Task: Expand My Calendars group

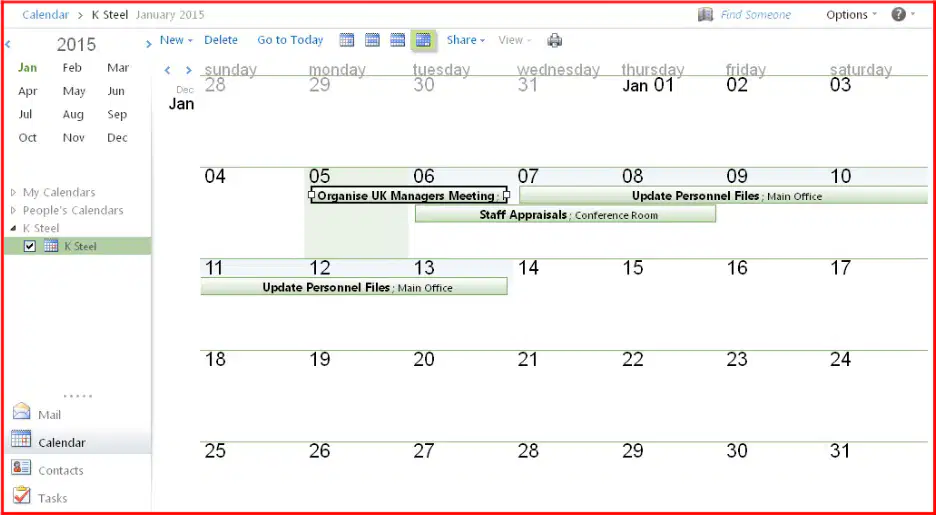Action: [x=14, y=192]
